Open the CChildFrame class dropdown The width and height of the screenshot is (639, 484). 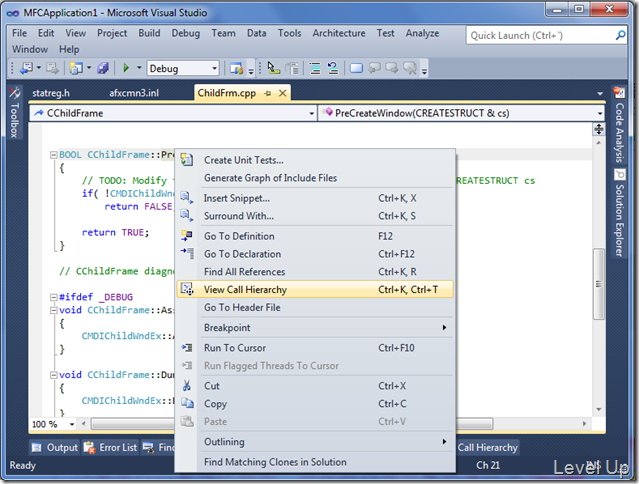(x=312, y=113)
